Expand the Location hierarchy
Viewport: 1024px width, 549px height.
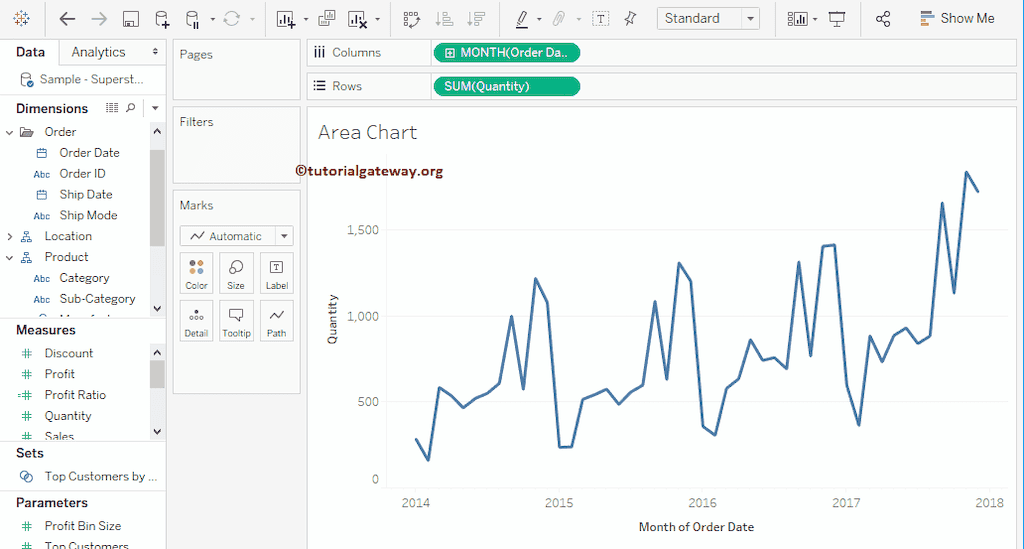(10, 236)
